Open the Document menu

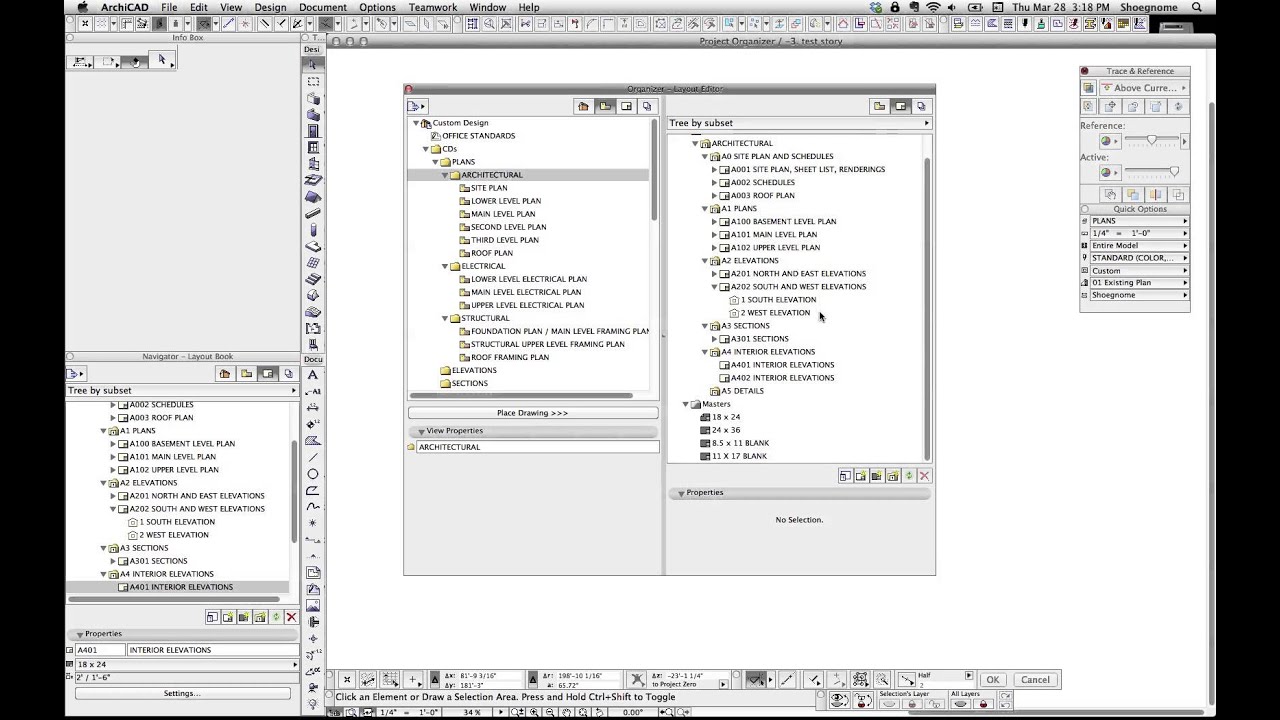coord(323,7)
